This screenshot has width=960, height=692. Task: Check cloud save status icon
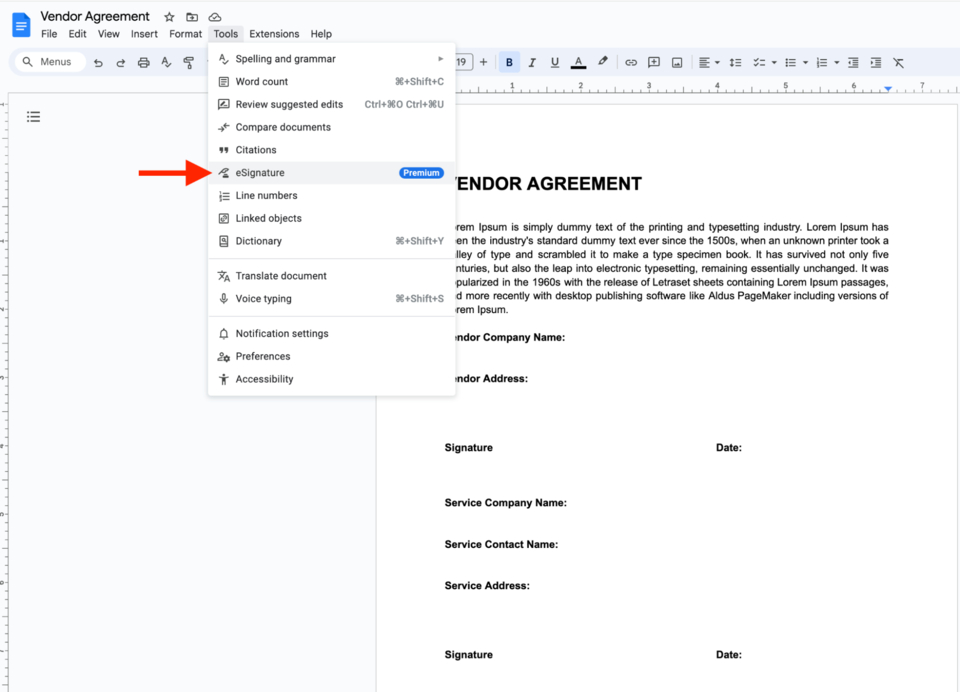(x=215, y=17)
